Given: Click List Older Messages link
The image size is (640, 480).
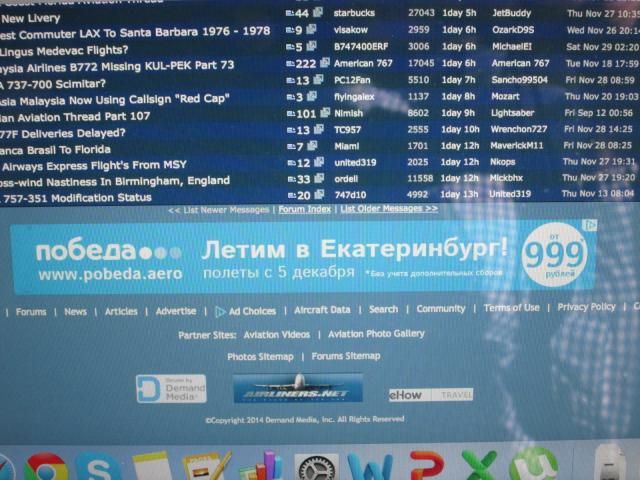Looking at the screenshot, I should pyautogui.click(x=389, y=209).
